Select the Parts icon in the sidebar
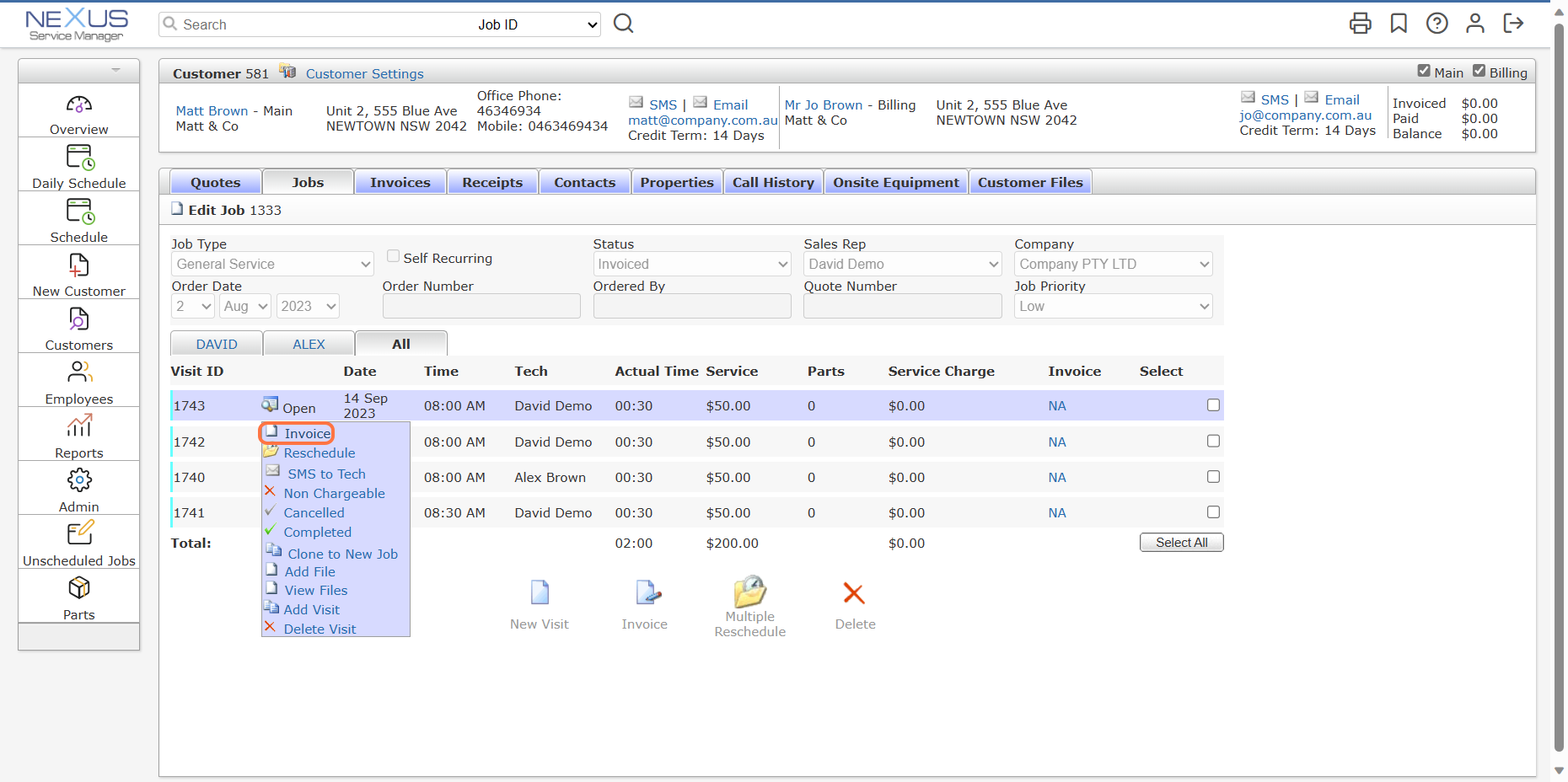 [78, 597]
